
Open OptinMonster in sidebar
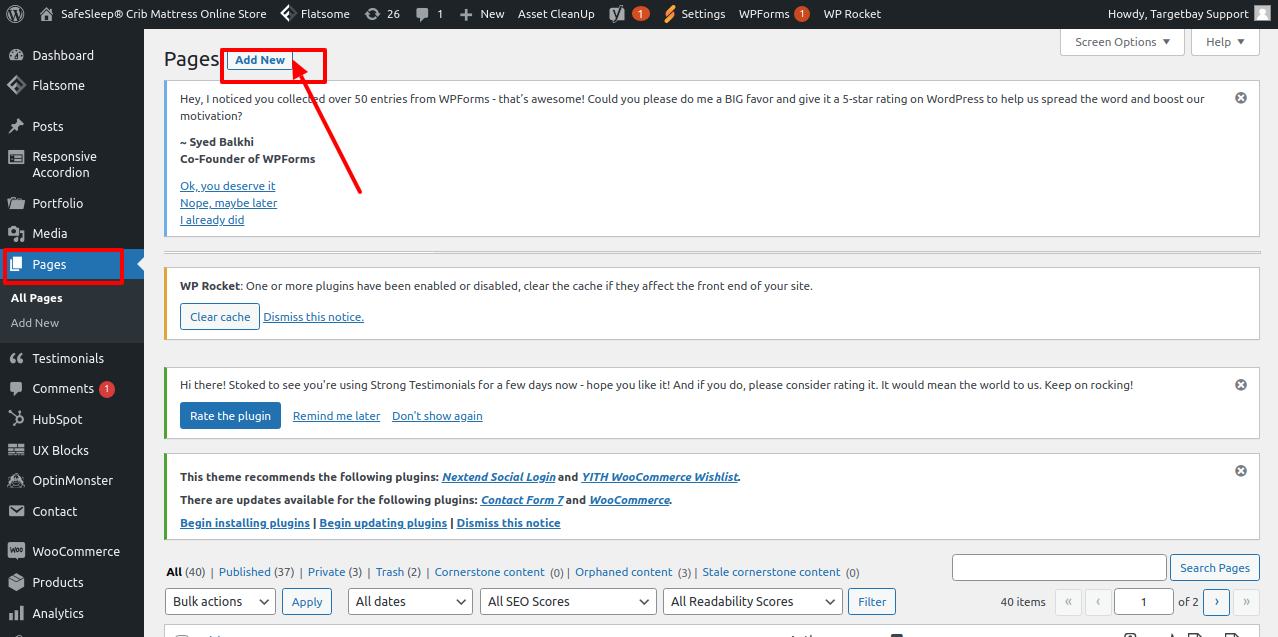tap(72, 480)
